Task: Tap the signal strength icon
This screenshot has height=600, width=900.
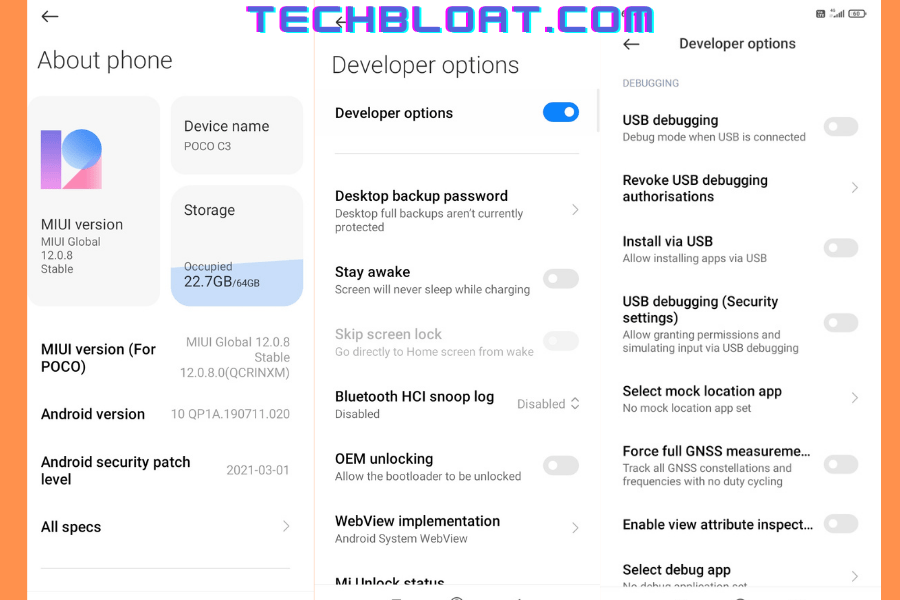Action: coord(838,14)
